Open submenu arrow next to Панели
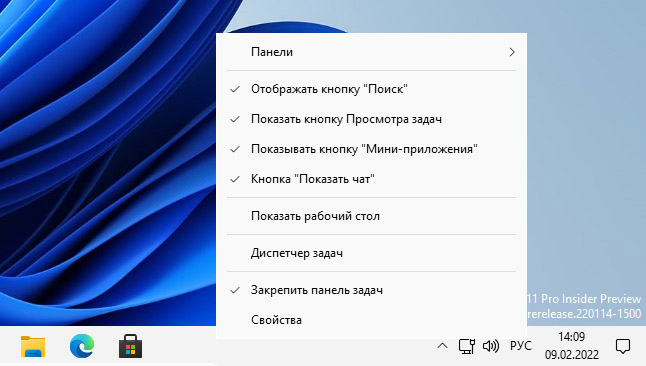 coord(512,52)
